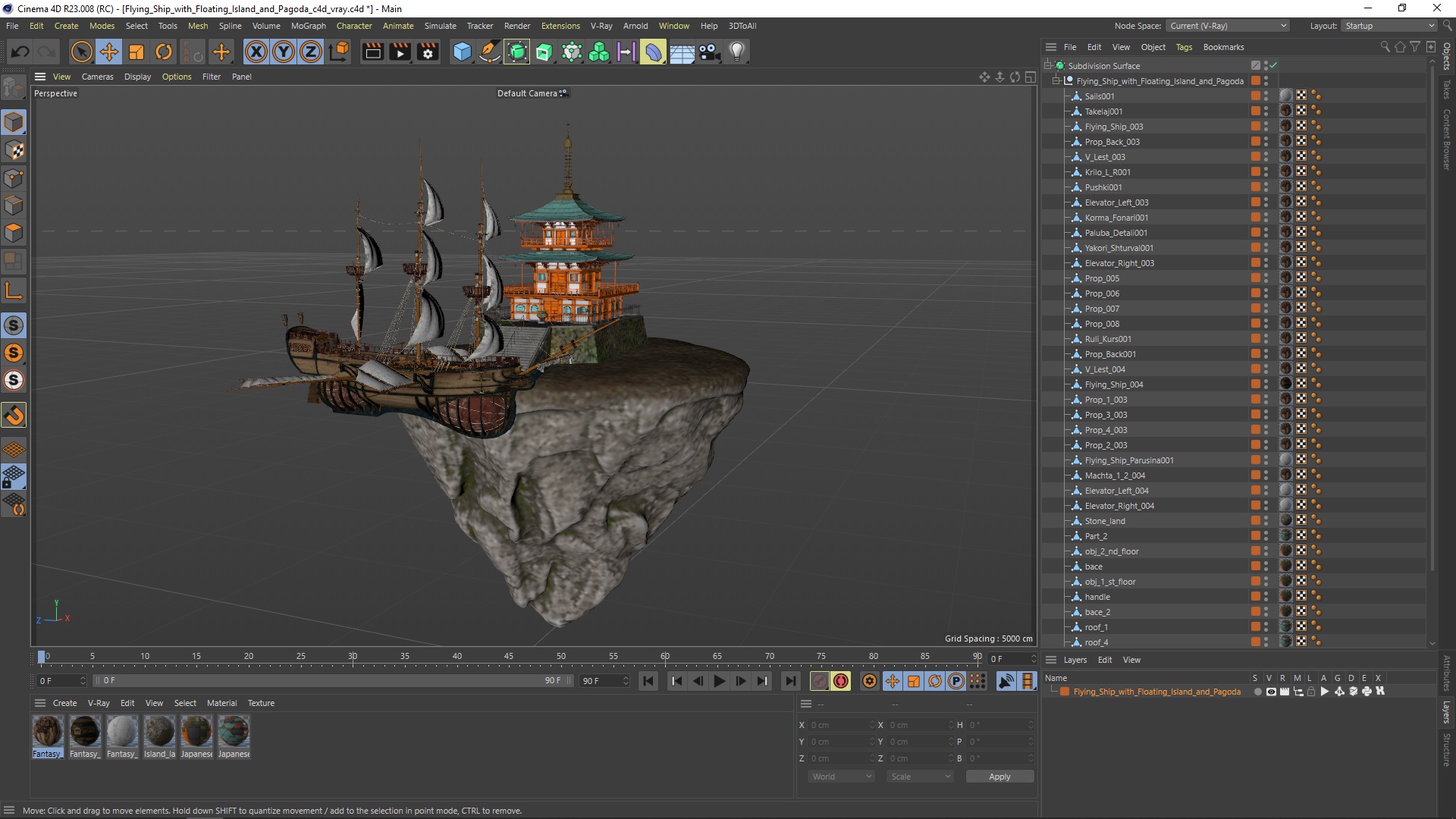Open the World coordinate dropdown
Screen dimensions: 1456x819
841,777
